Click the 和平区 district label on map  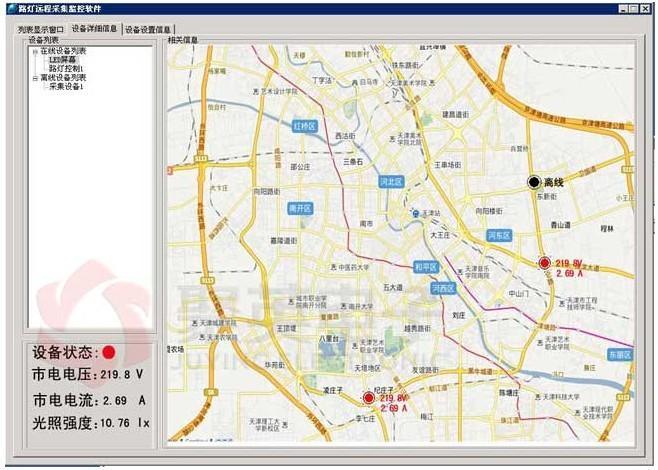click(426, 267)
